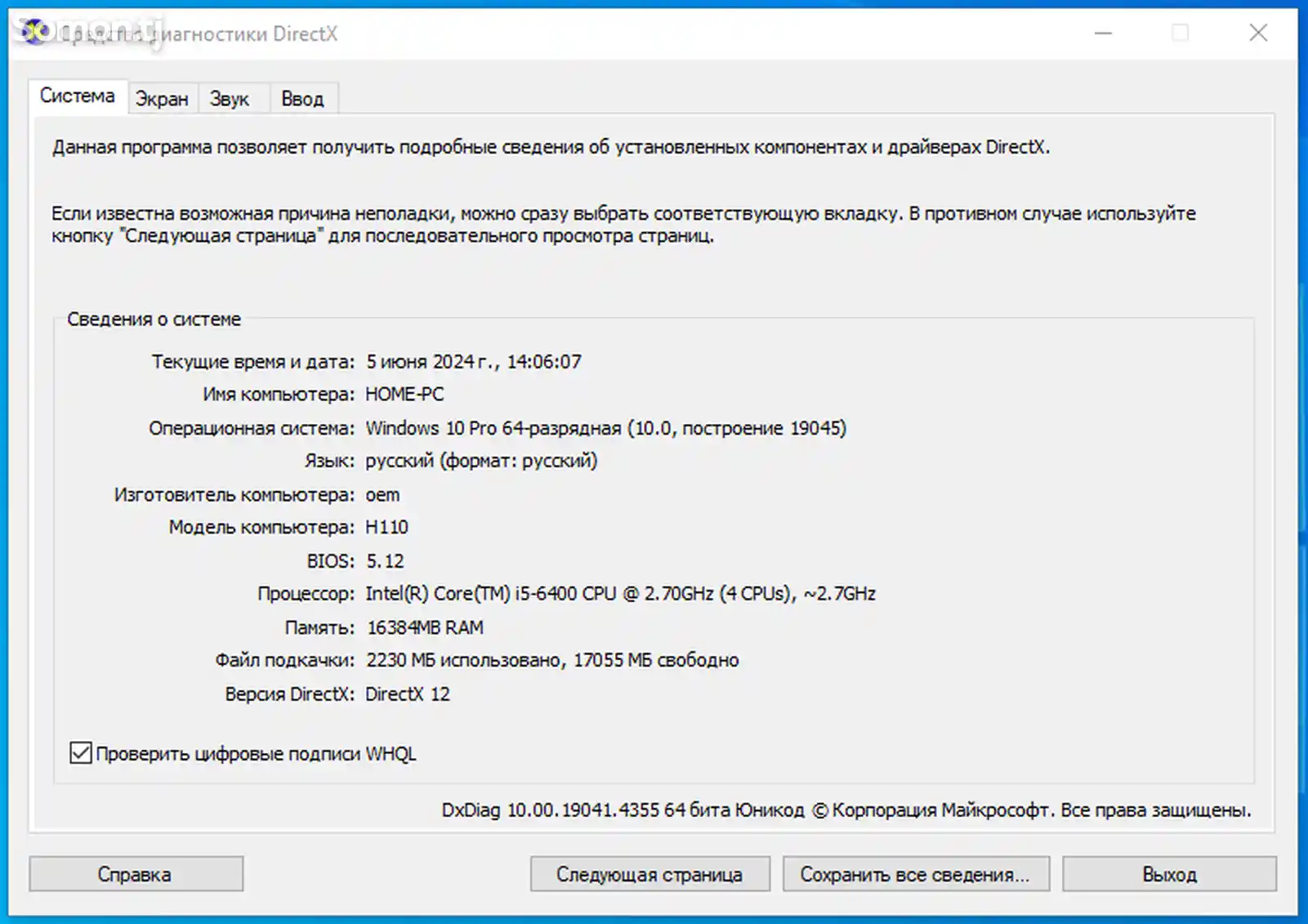
Task: Click the Модель компьютера label
Action: (x=261, y=528)
